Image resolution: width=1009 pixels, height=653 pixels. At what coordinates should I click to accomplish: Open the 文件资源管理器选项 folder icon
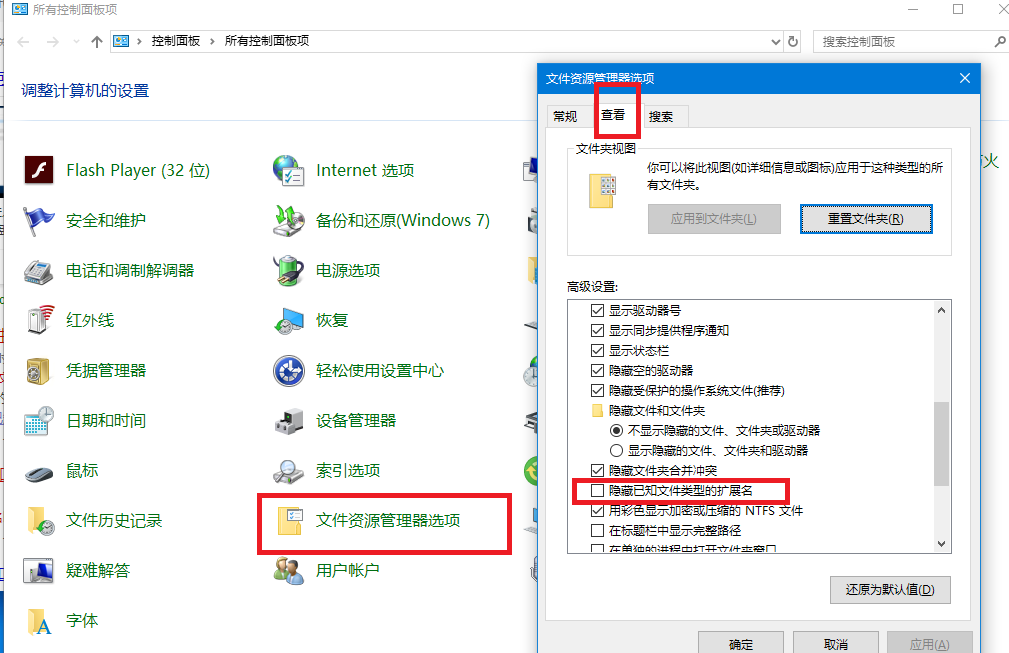[x=289, y=520]
